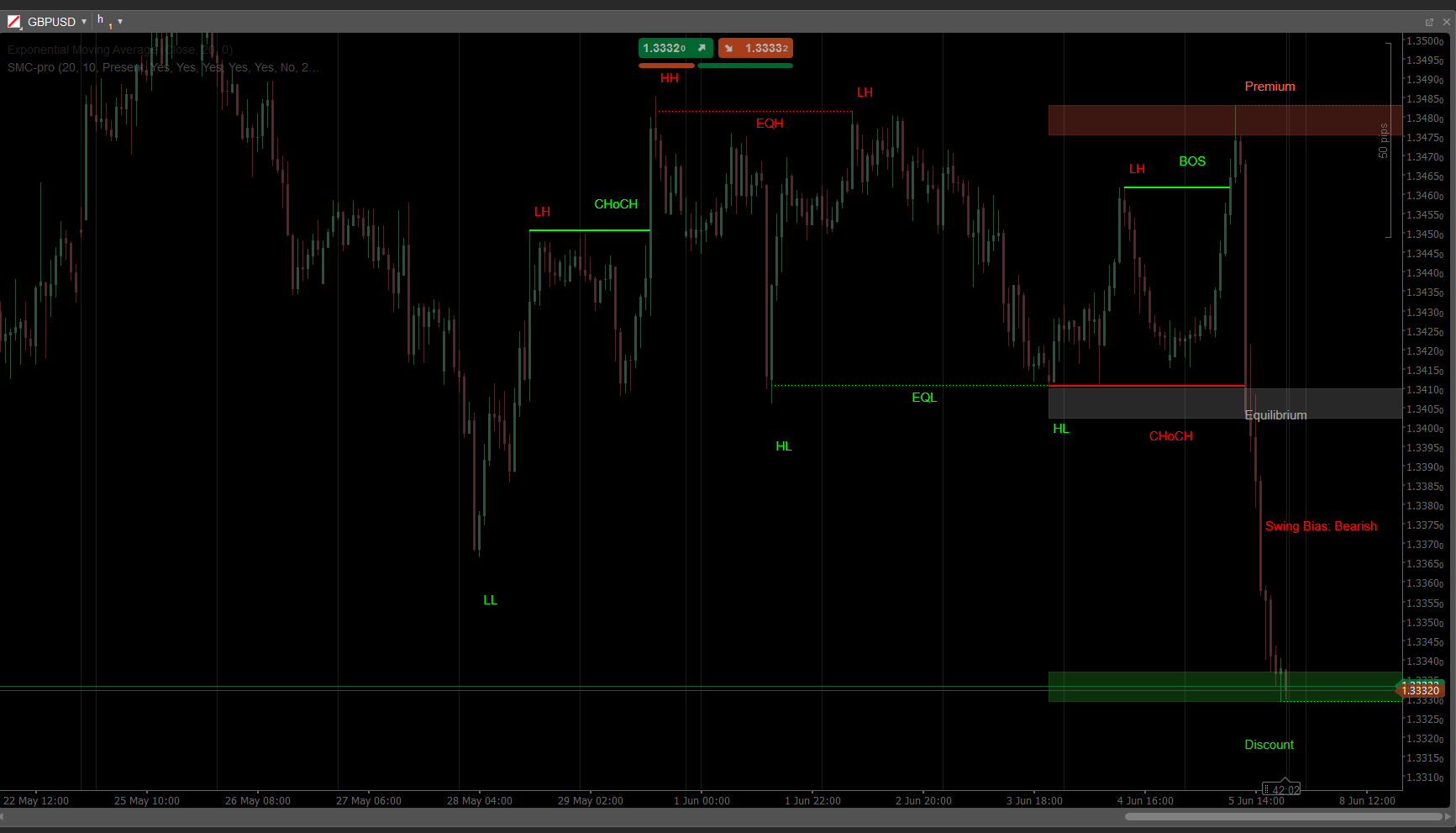Select the SMC-pro indicator label
The width and height of the screenshot is (1456, 833).
tap(163, 67)
